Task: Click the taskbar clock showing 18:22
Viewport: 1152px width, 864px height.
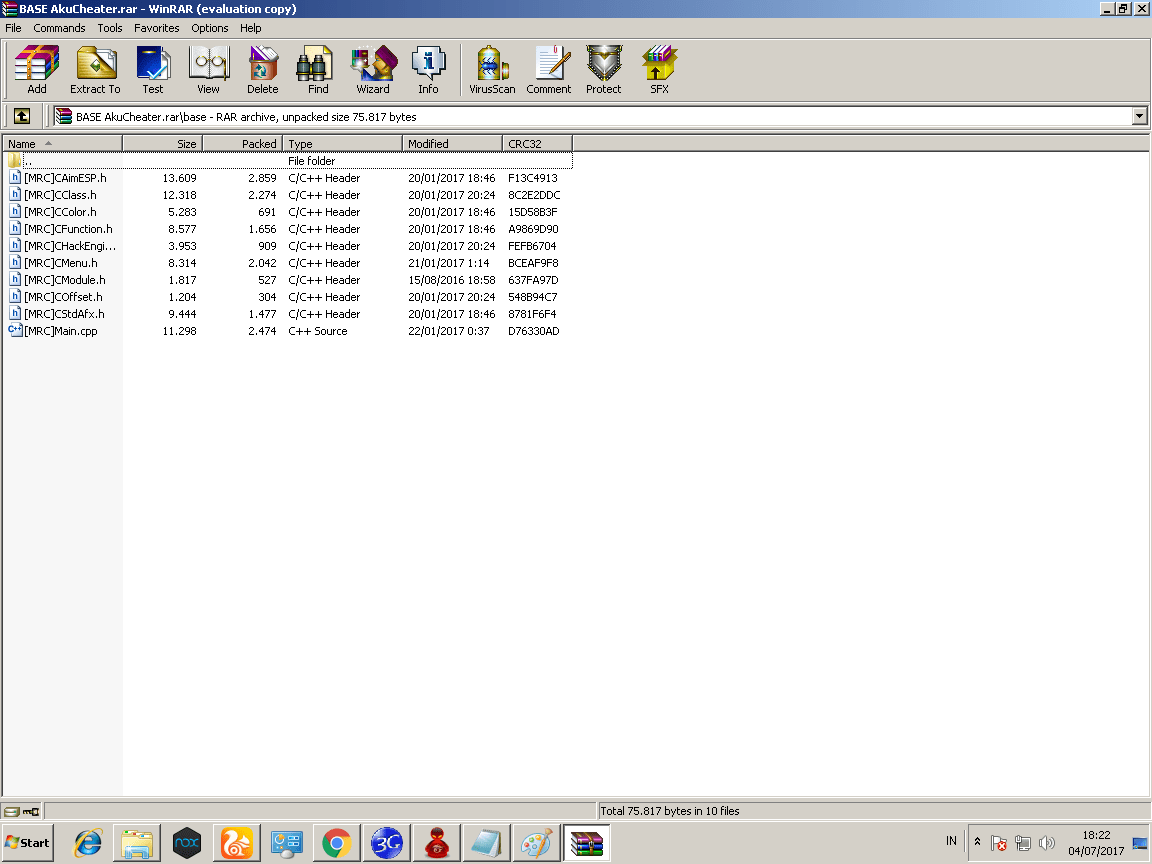Action: 1096,835
